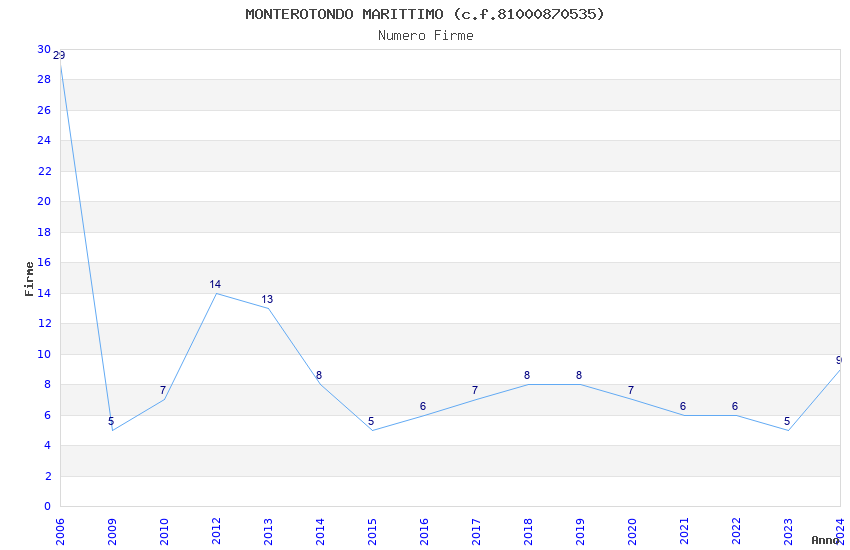Click the 29 data point label for 2006

59,55
